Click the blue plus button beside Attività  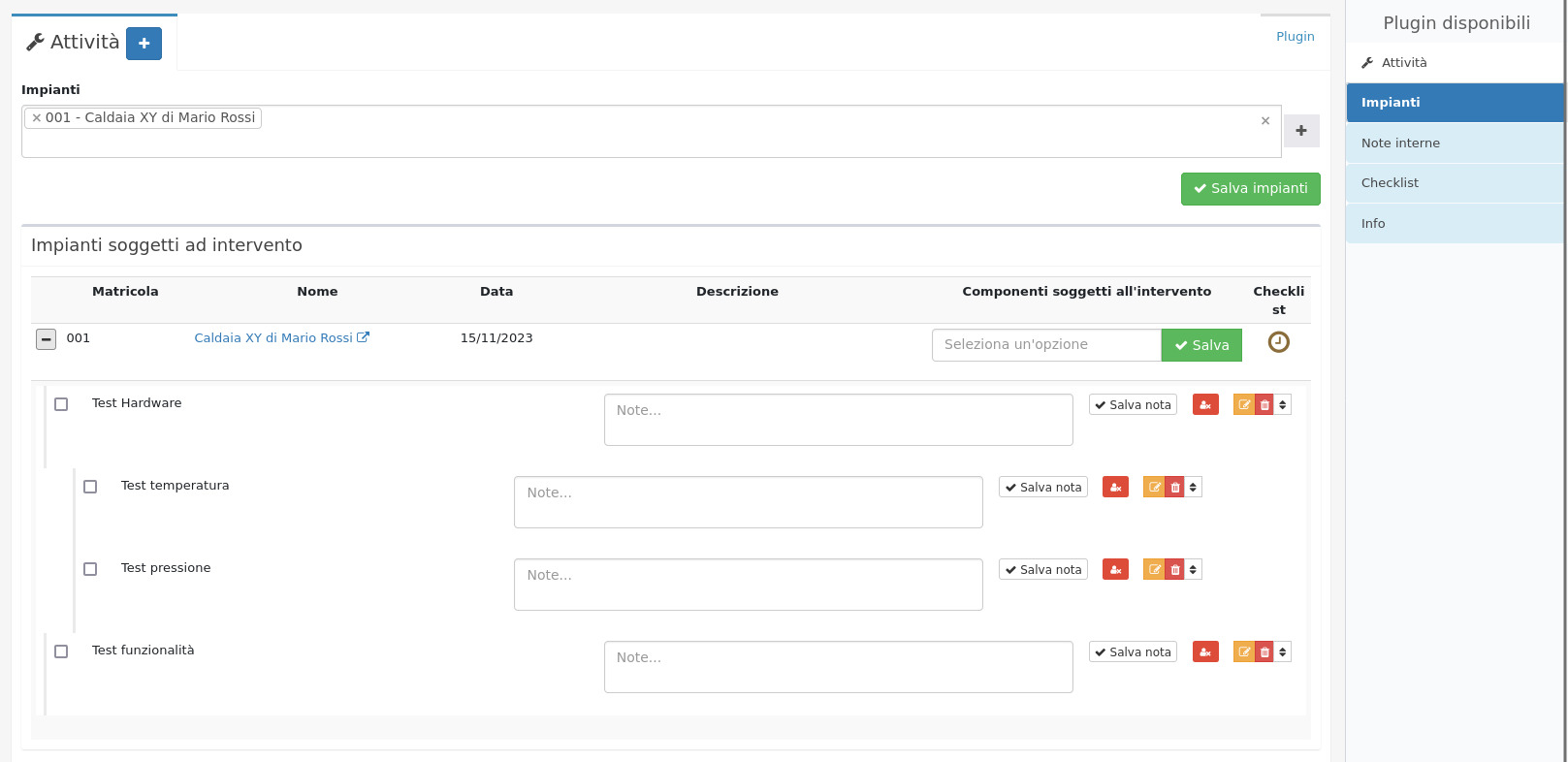[144, 44]
